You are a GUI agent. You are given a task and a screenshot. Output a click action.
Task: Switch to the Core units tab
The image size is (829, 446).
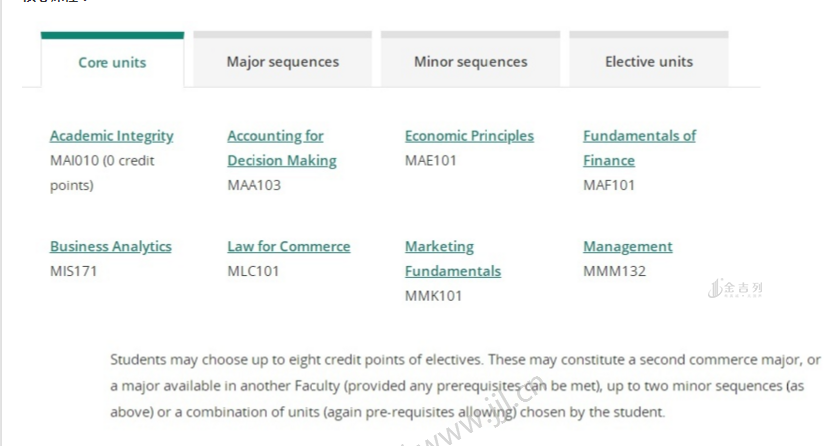click(x=112, y=62)
